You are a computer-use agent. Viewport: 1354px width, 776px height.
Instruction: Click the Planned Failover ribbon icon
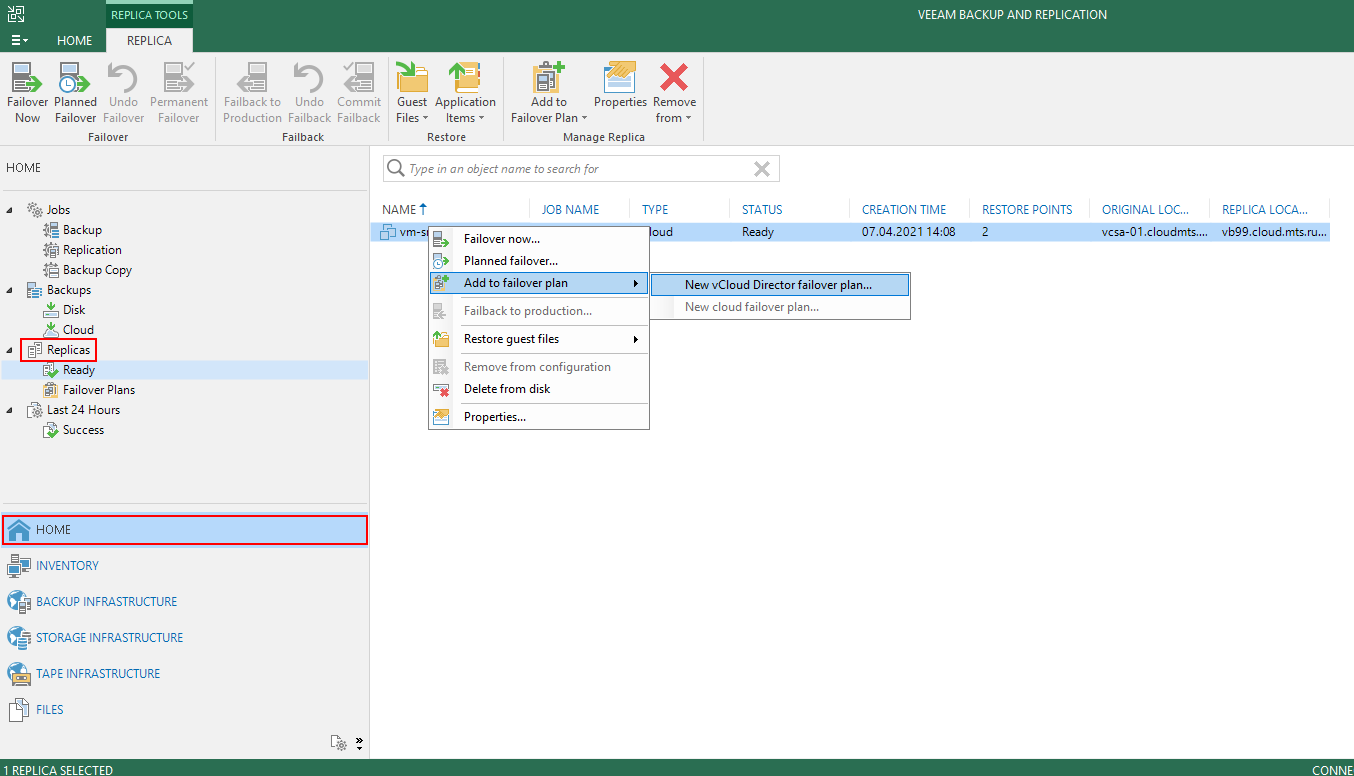[x=75, y=79]
